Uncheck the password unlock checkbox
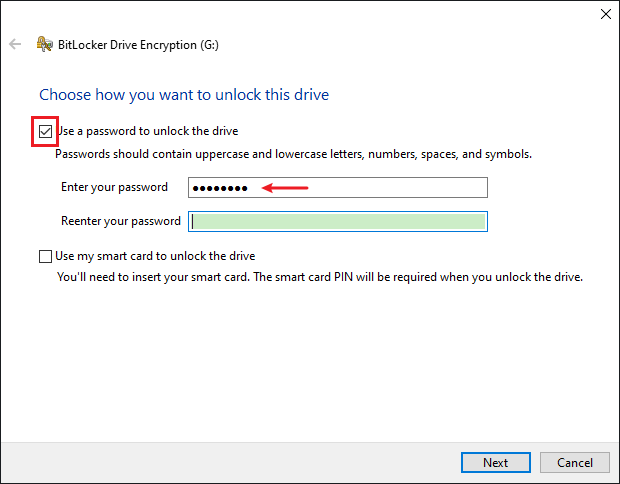 pyautogui.click(x=45, y=131)
